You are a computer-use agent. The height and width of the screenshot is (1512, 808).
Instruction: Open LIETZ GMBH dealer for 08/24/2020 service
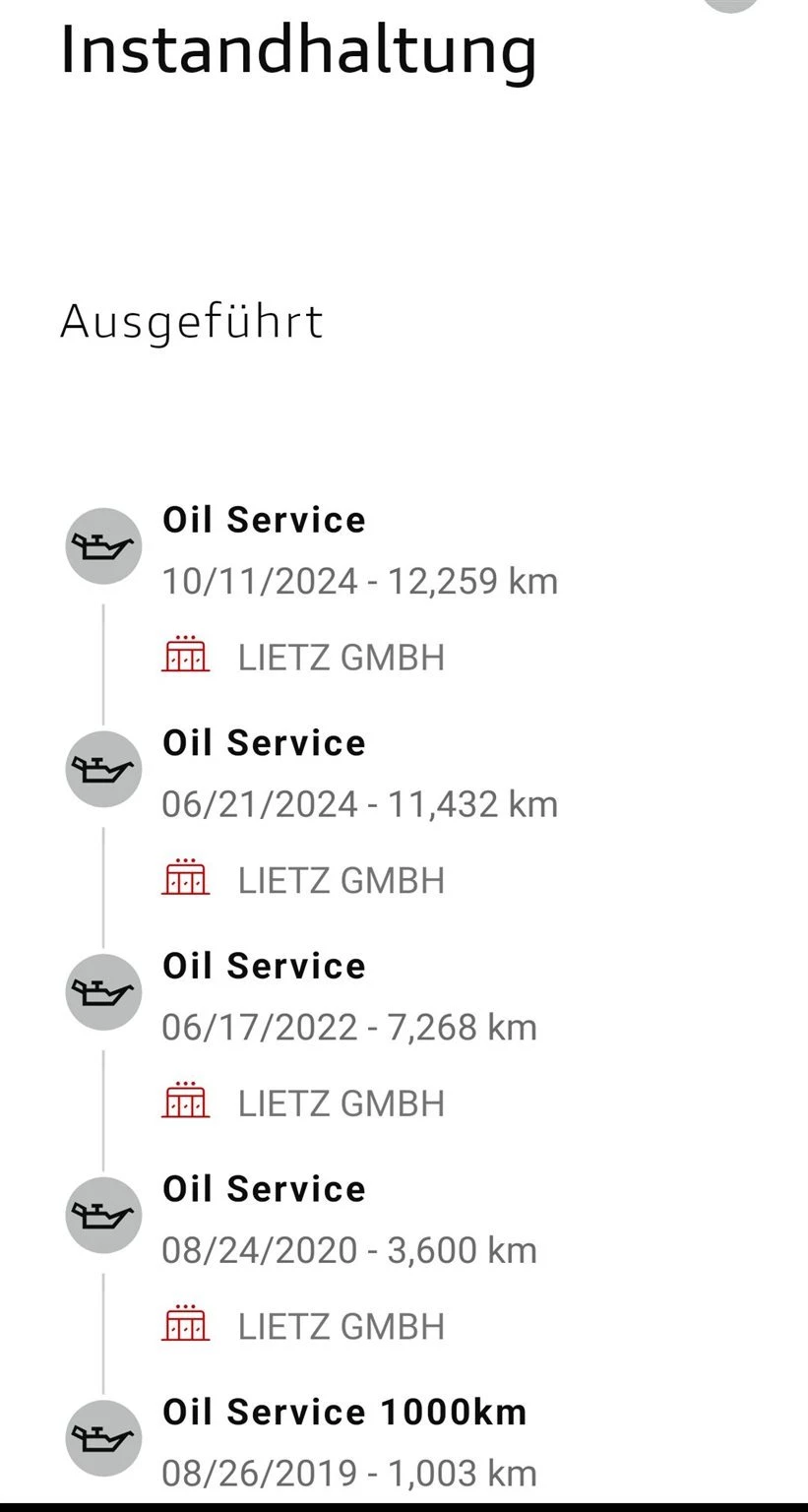click(x=341, y=1327)
